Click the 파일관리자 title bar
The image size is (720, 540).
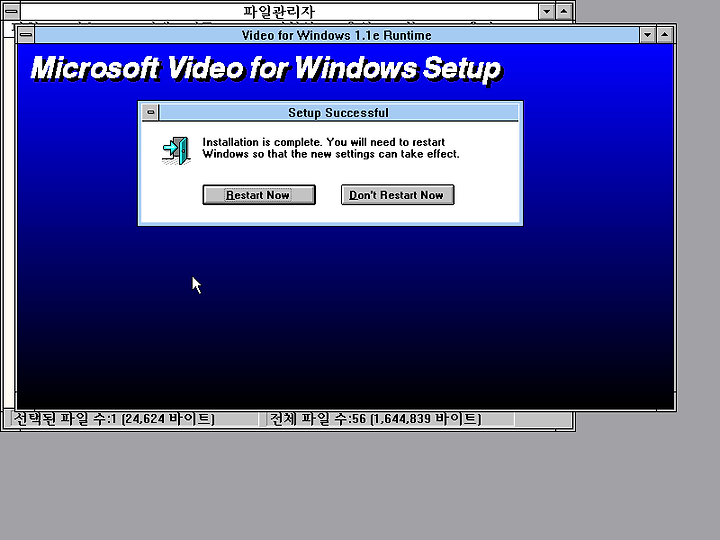pyautogui.click(x=279, y=11)
